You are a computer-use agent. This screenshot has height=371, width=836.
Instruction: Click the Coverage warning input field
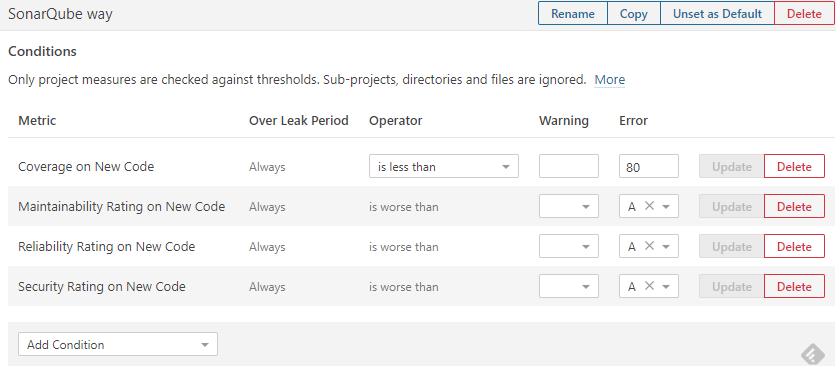pos(568,166)
